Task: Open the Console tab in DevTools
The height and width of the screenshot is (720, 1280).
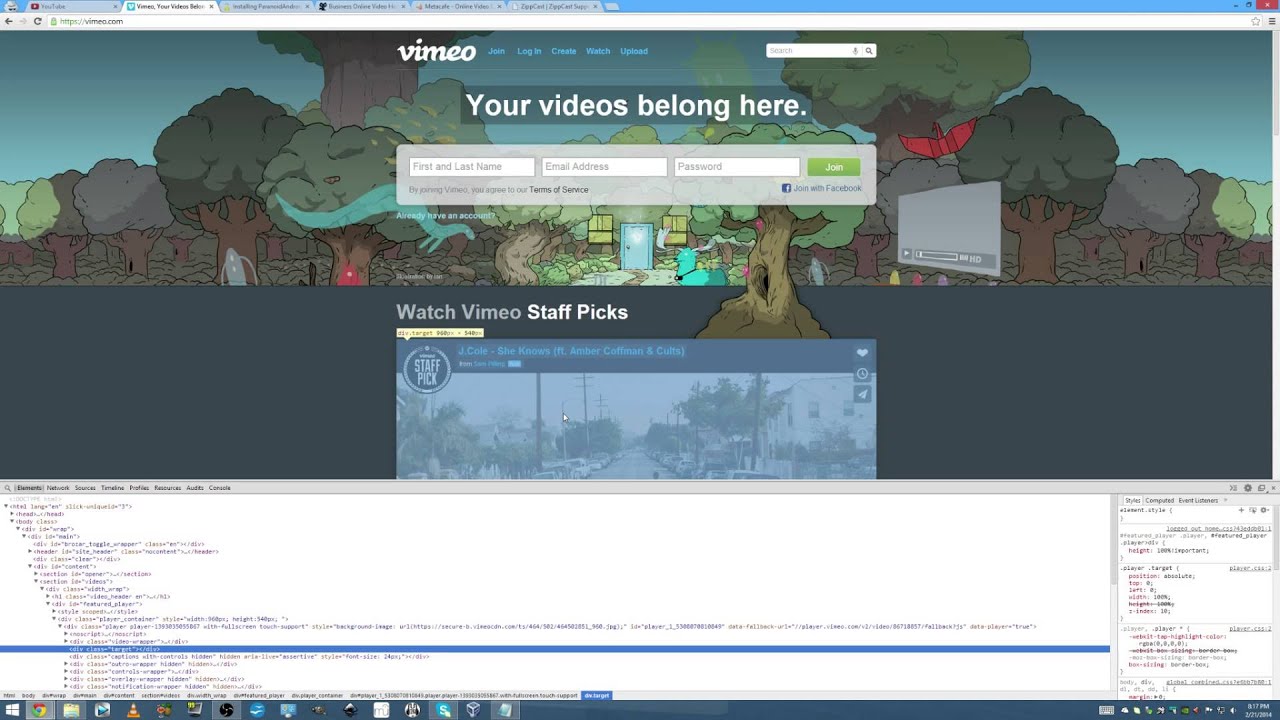Action: [219, 488]
